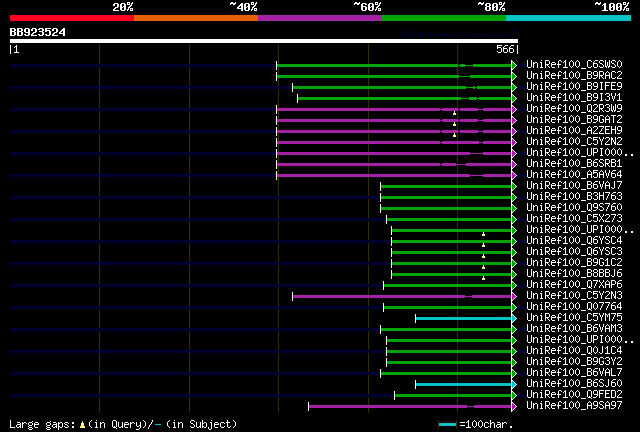The width and height of the screenshot is (640, 432).
Task: Click the red 20% identity legend segment
Action: (x=72, y=18)
